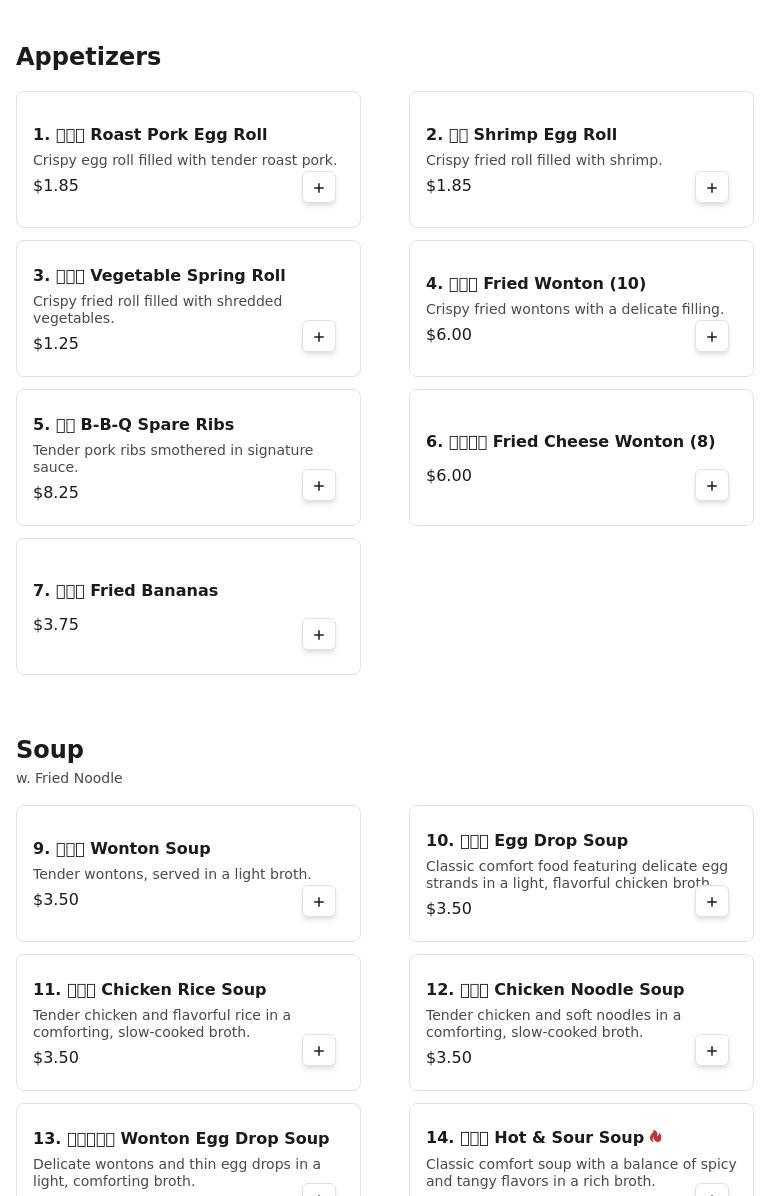Screen dimensions: 770x1196
Task: Add Roast Pork Egg Roll with plus icon
Action: pyautogui.click(x=319, y=188)
